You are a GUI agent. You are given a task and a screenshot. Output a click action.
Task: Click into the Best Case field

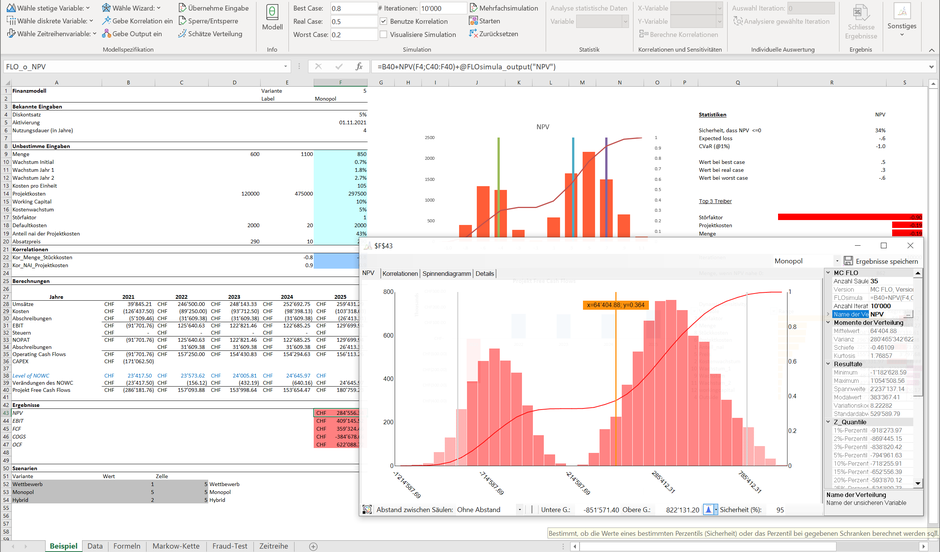[x=354, y=8]
